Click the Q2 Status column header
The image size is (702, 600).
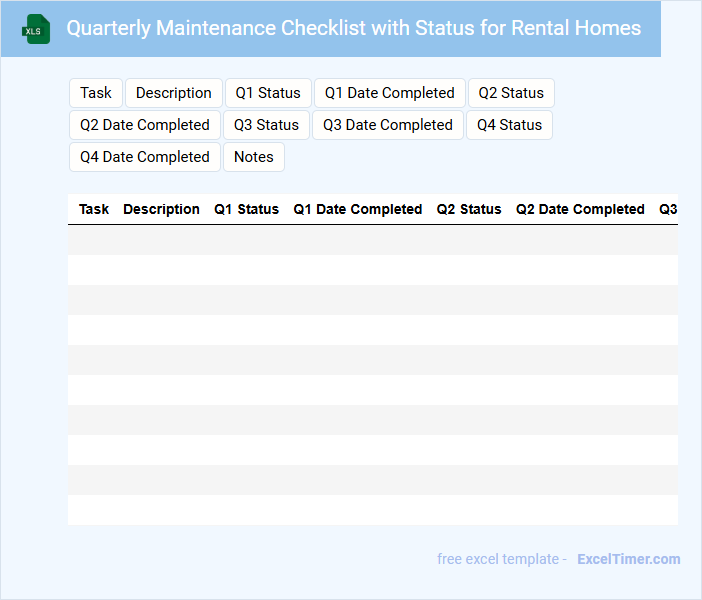pos(469,209)
